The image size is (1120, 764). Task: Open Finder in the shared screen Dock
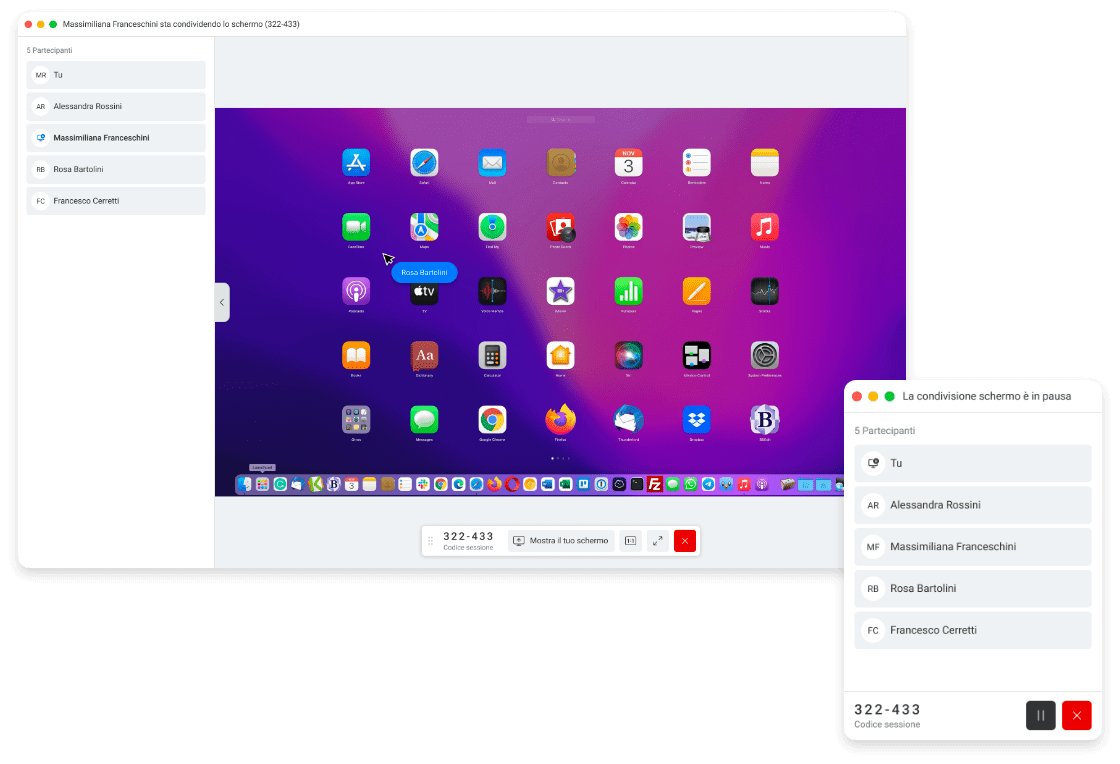pyautogui.click(x=245, y=484)
